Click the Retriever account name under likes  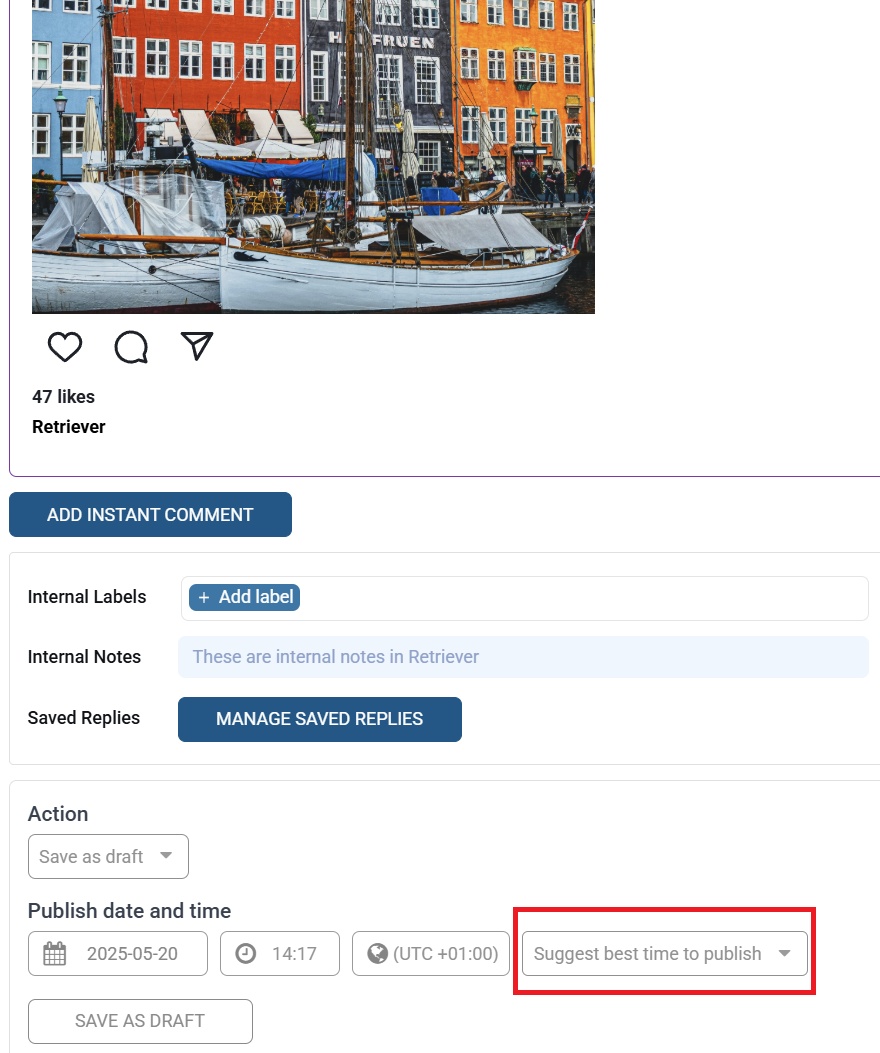click(69, 427)
